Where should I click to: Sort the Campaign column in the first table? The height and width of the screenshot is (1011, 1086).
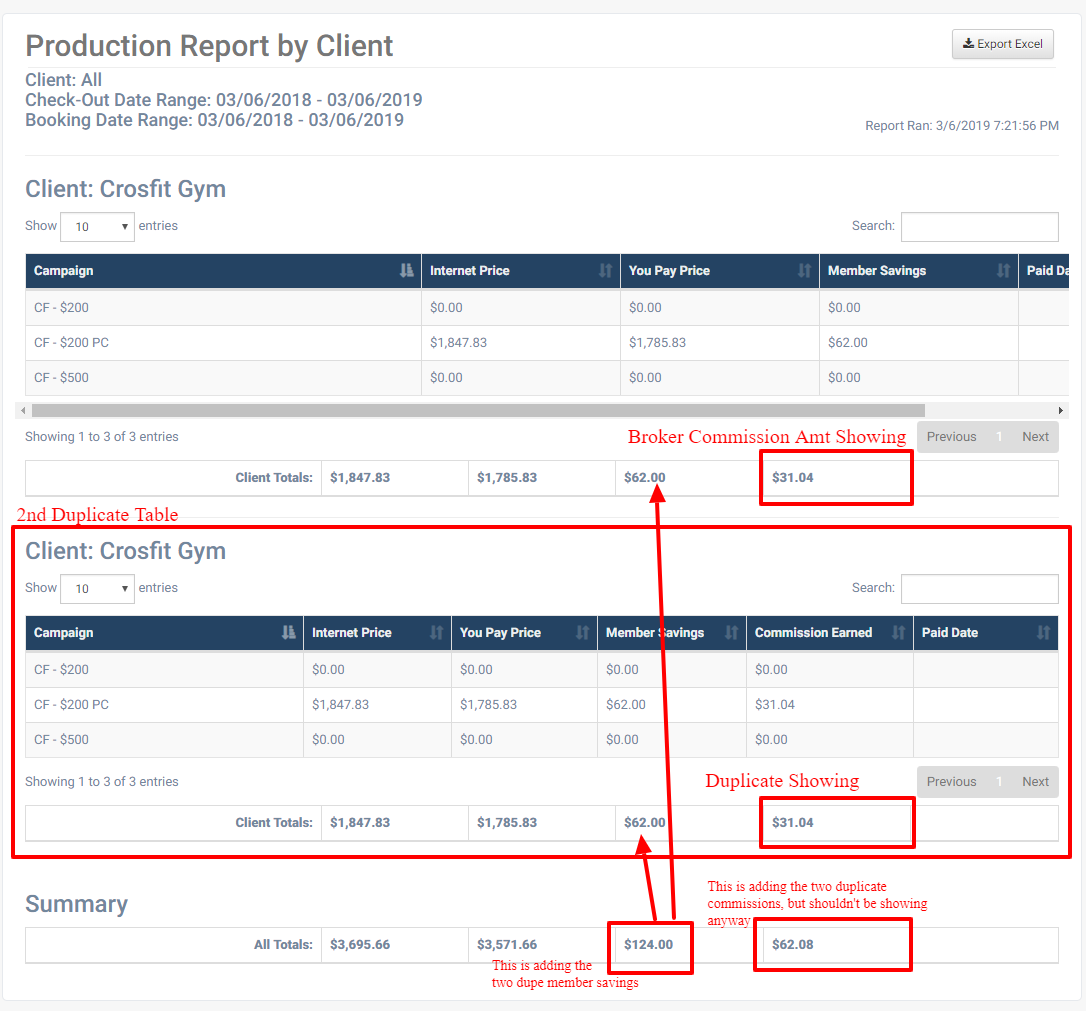[404, 270]
